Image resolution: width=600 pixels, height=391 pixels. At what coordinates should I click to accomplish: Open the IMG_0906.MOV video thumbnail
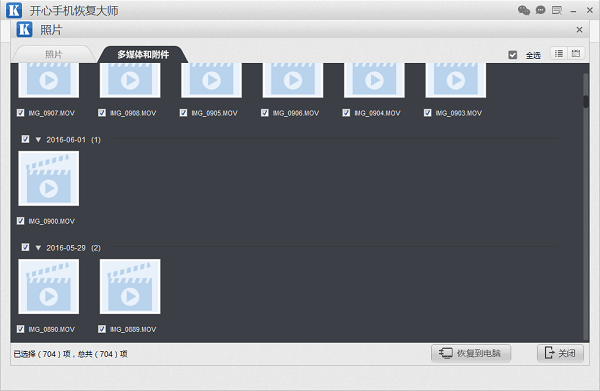click(x=293, y=80)
